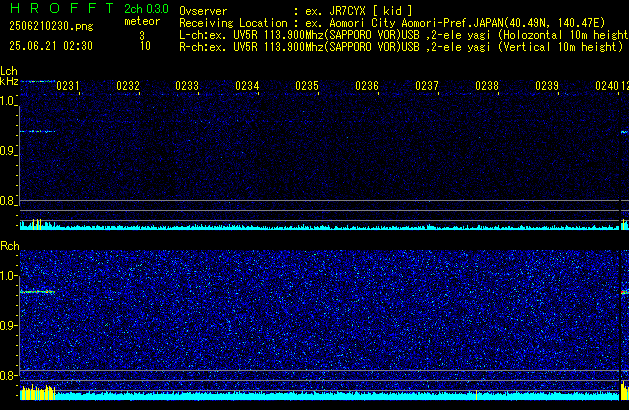Image resolution: width=629 pixels, height=410 pixels.
Task: Click the red Rch echo at right edge
Action: tap(625, 292)
